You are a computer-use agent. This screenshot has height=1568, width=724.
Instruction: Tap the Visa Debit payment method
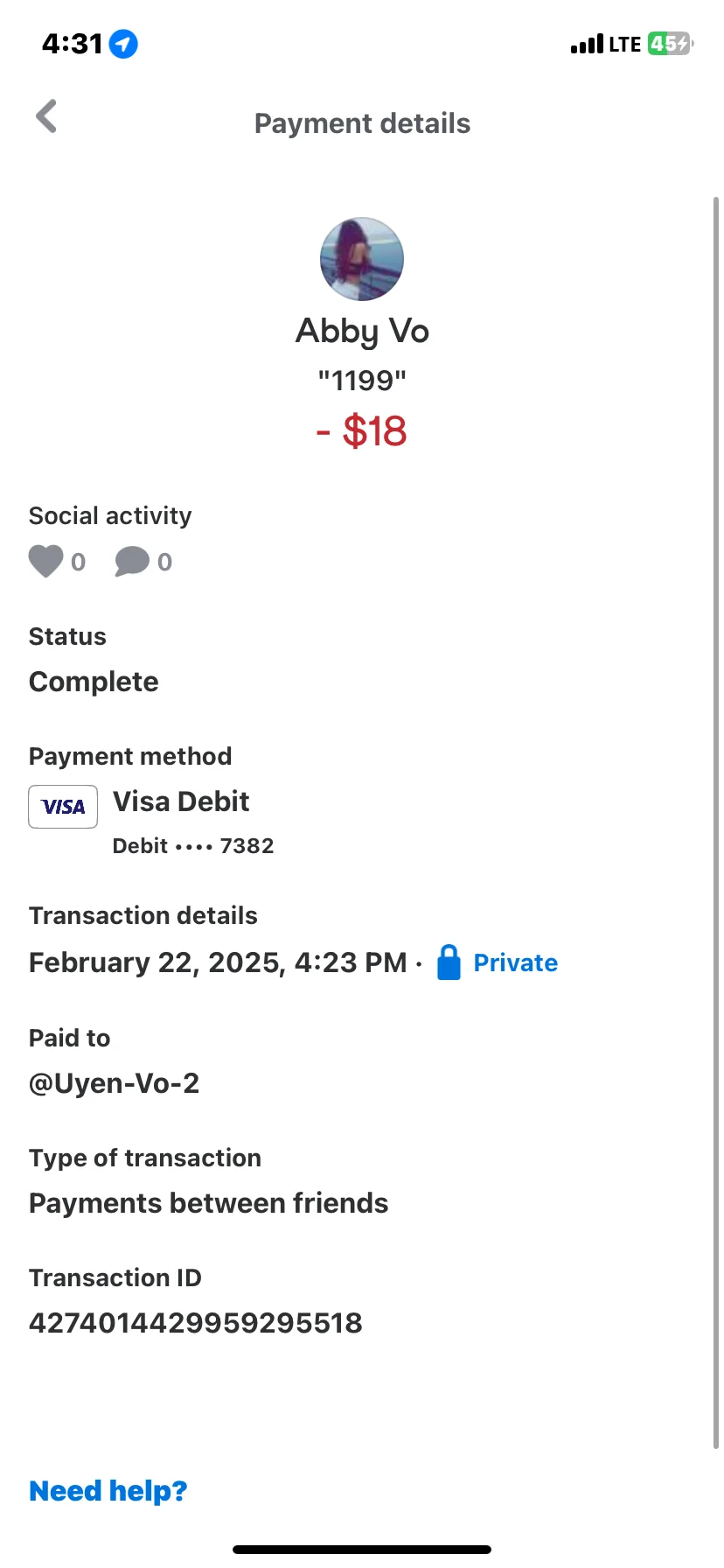click(x=181, y=801)
